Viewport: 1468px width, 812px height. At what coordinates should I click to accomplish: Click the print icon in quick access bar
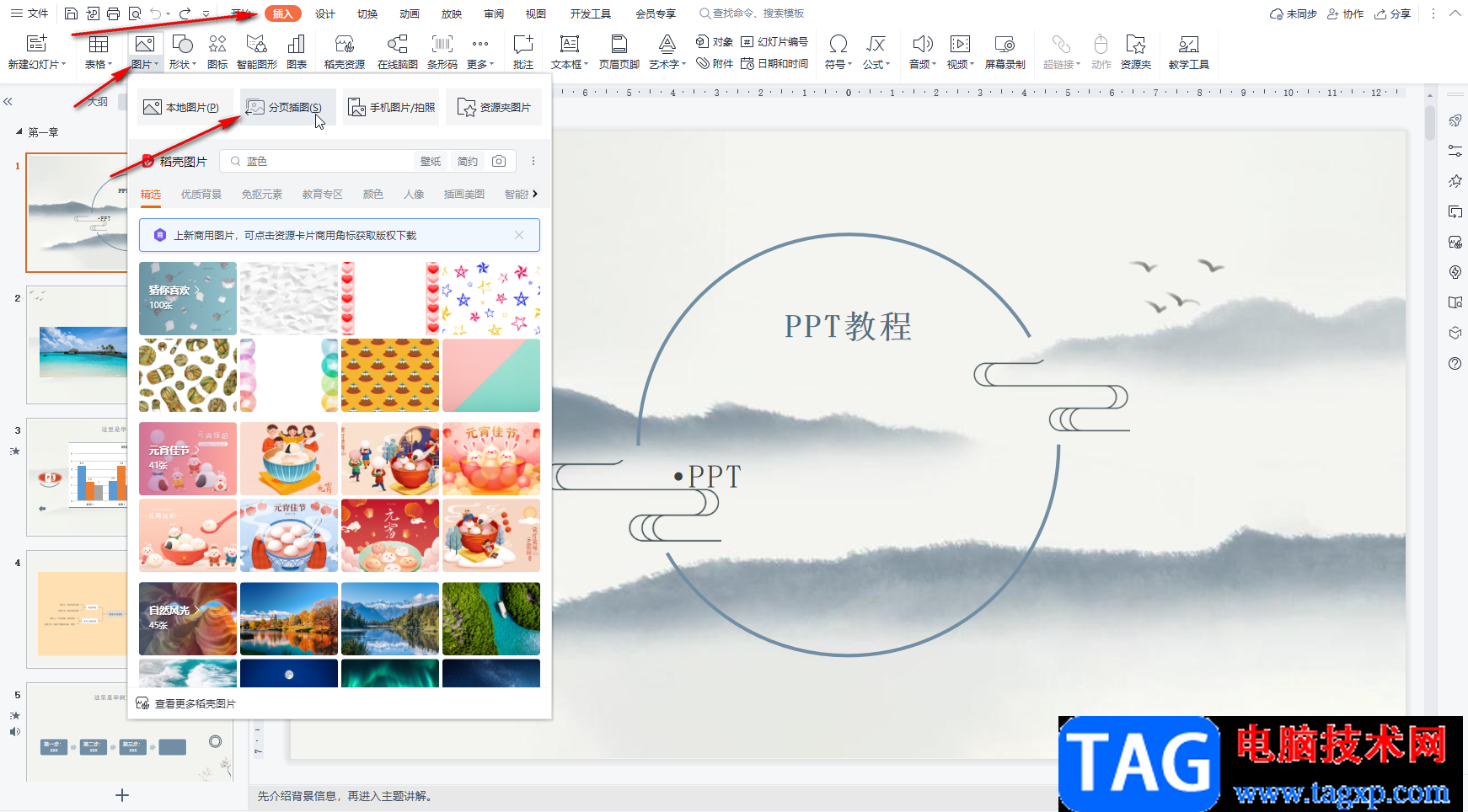tap(114, 13)
